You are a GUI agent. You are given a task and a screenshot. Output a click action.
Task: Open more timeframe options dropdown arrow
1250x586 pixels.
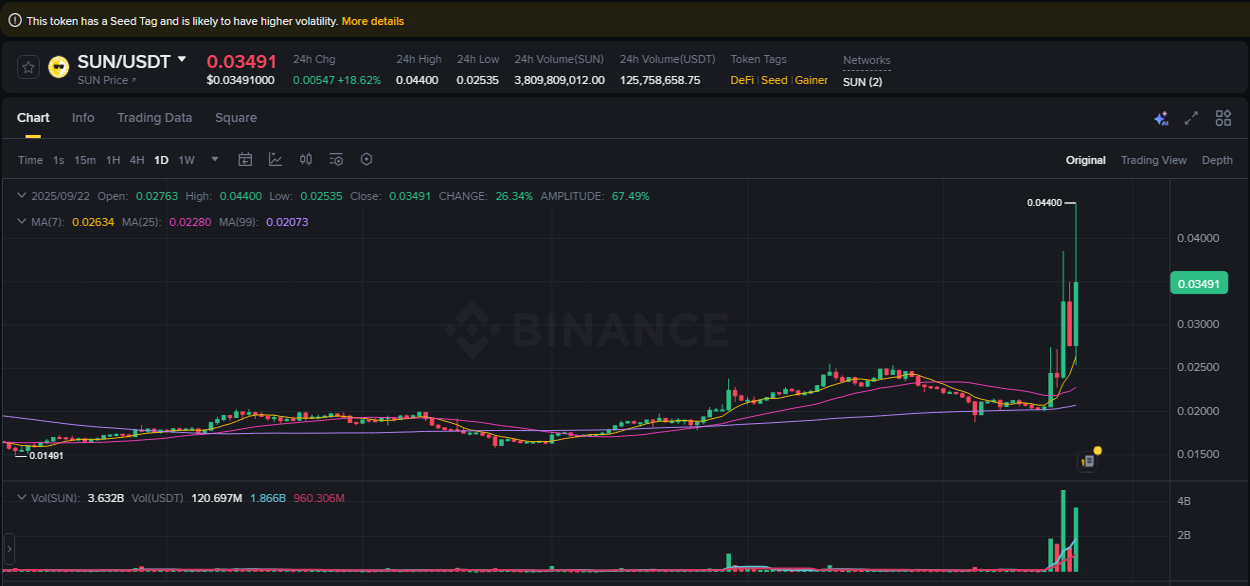pyautogui.click(x=214, y=159)
